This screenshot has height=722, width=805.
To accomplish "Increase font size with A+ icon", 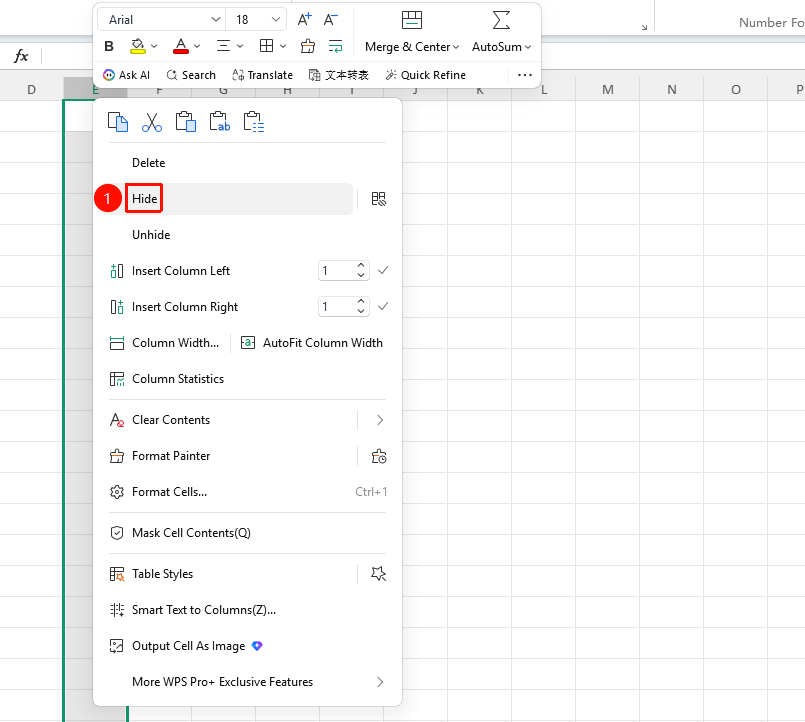I will tap(305, 20).
